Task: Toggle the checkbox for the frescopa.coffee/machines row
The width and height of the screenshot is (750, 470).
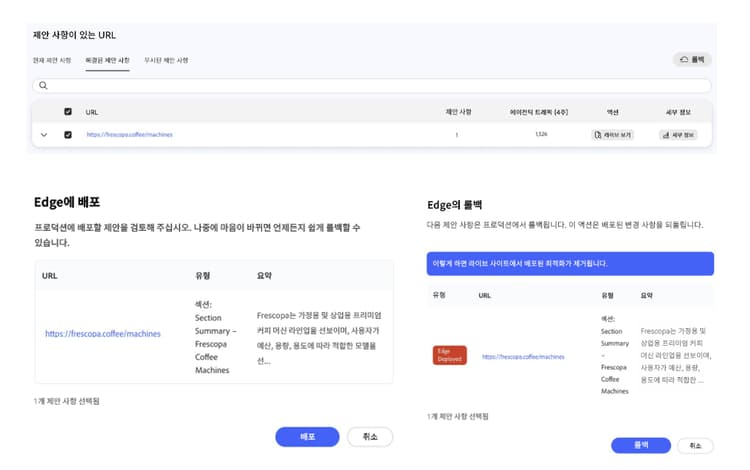Action: [68, 135]
